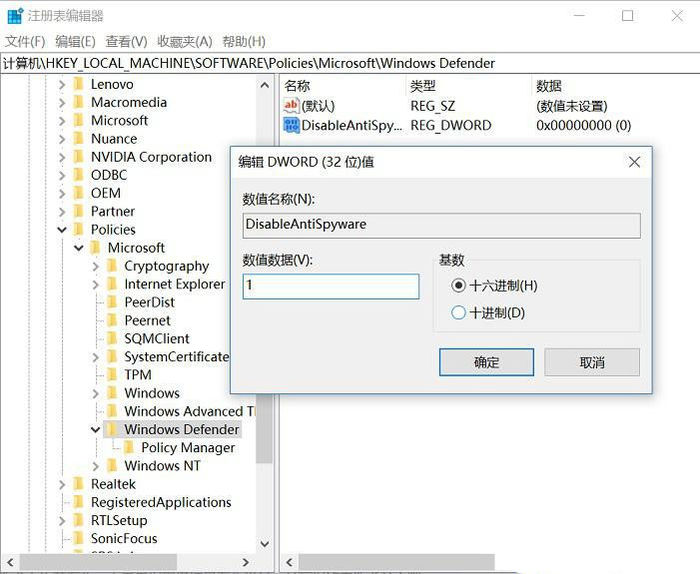This screenshot has height=574, width=700.
Task: Click the tree panel vertical scrollbar
Action: [264, 300]
